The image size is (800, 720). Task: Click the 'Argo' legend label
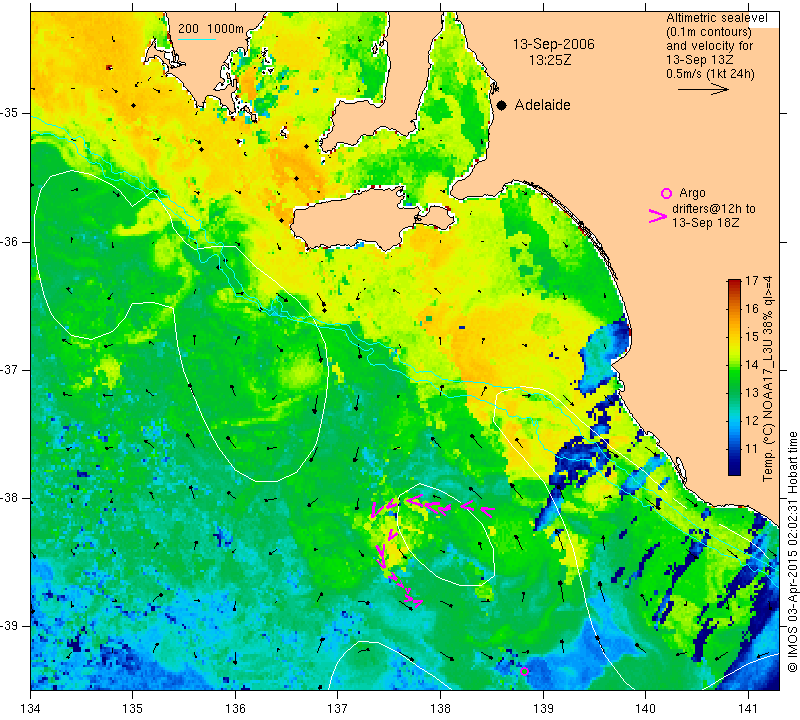[692, 193]
